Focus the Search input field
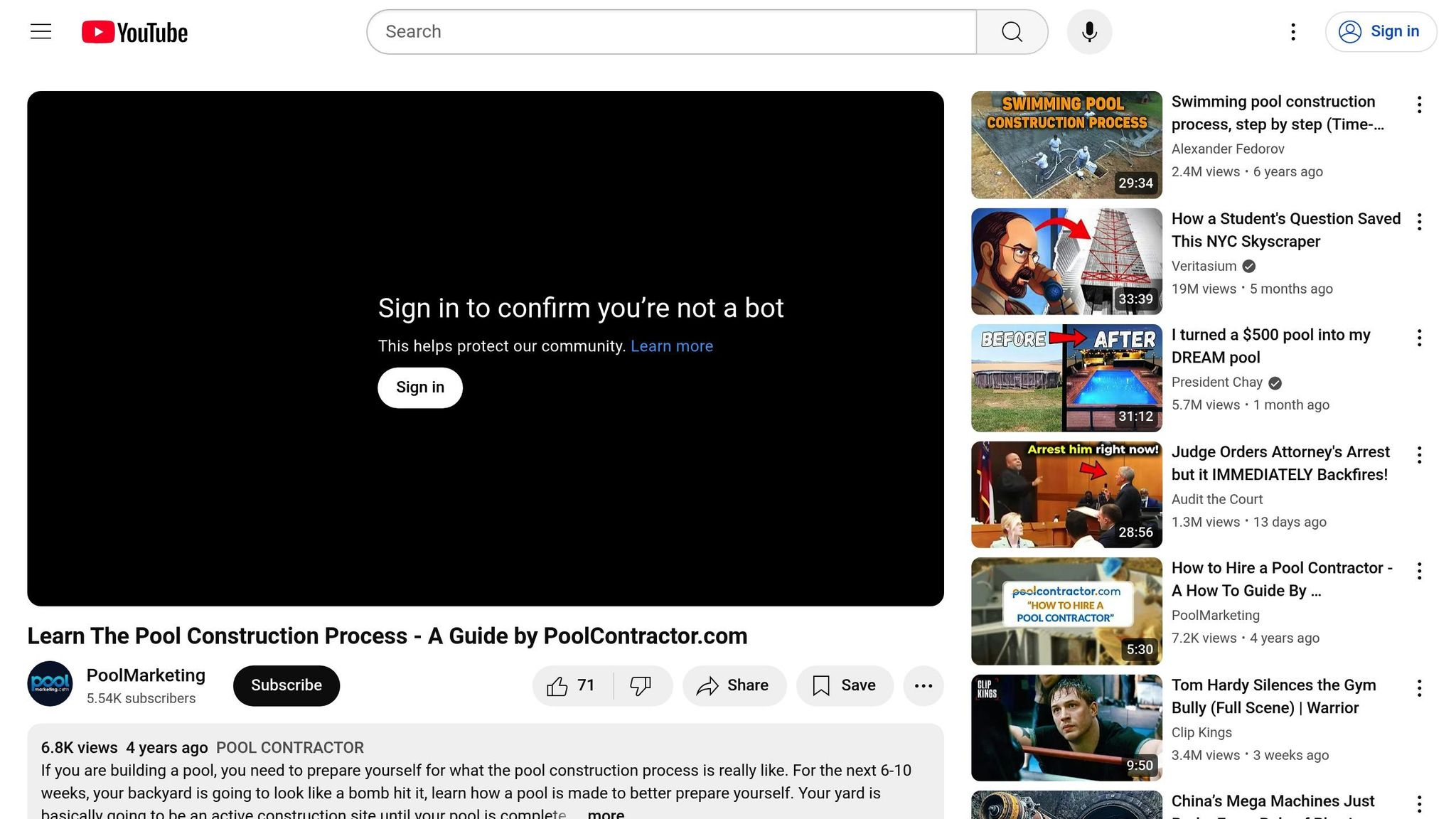Viewport: 1456px width, 819px height. click(x=670, y=32)
